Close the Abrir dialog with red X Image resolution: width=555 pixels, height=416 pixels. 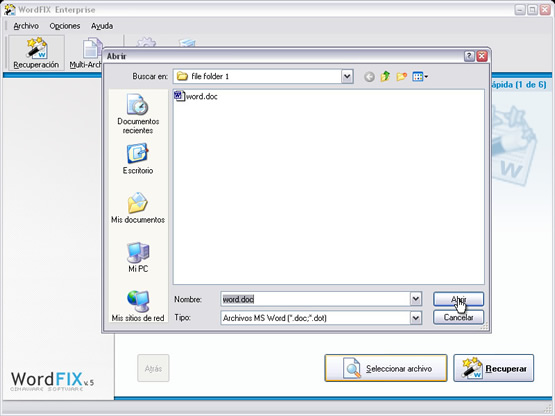point(482,56)
